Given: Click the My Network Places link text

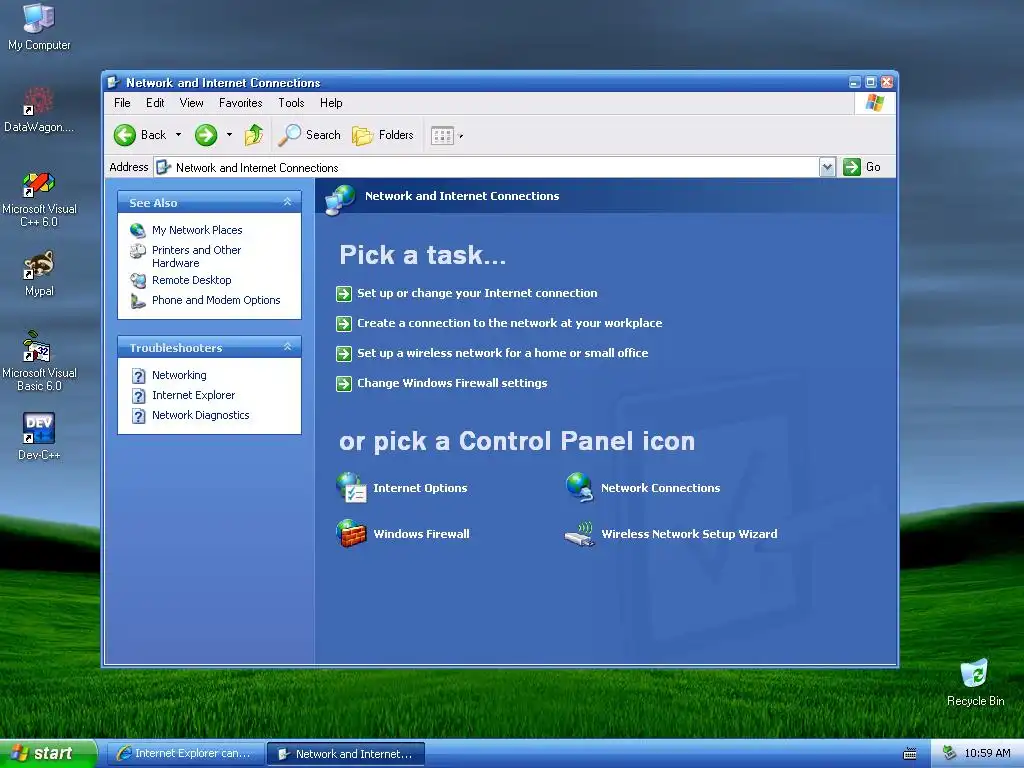Looking at the screenshot, I should pos(197,230).
